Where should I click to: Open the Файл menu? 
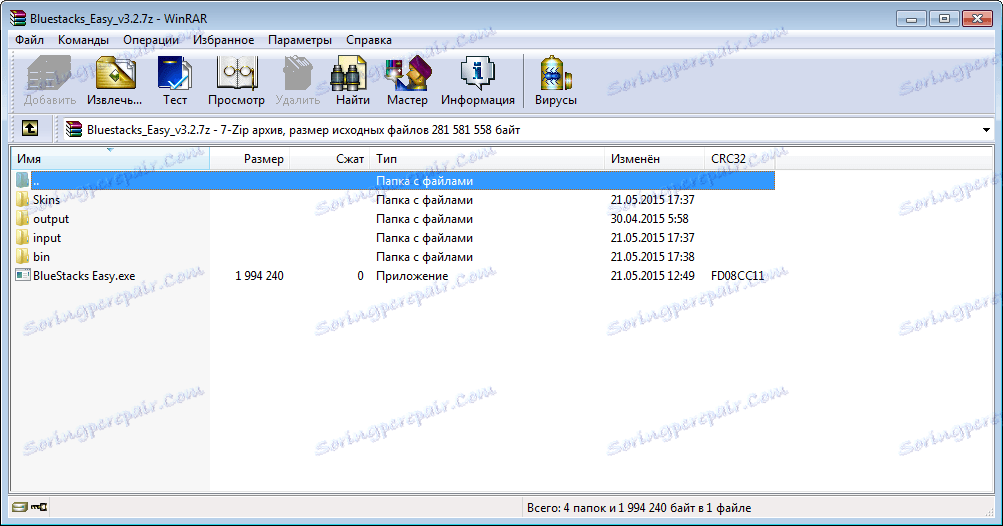(29, 40)
